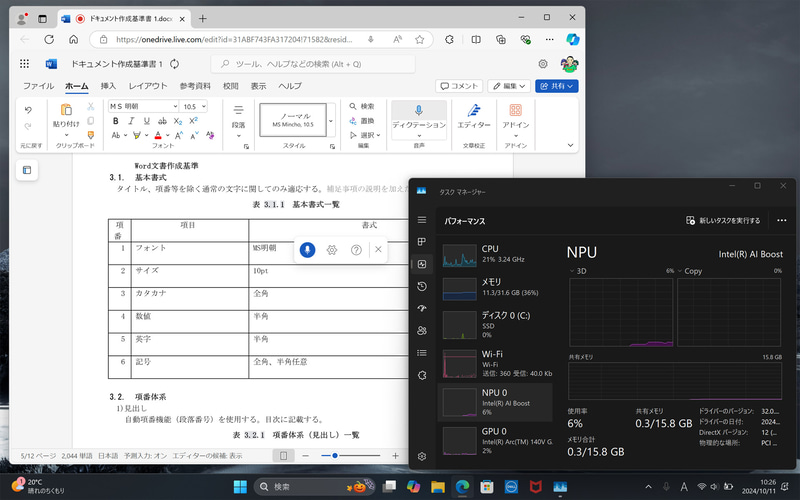Viewport: 800px width, 500px height.
Task: Click the Format Painter icon
Action: tap(91, 135)
